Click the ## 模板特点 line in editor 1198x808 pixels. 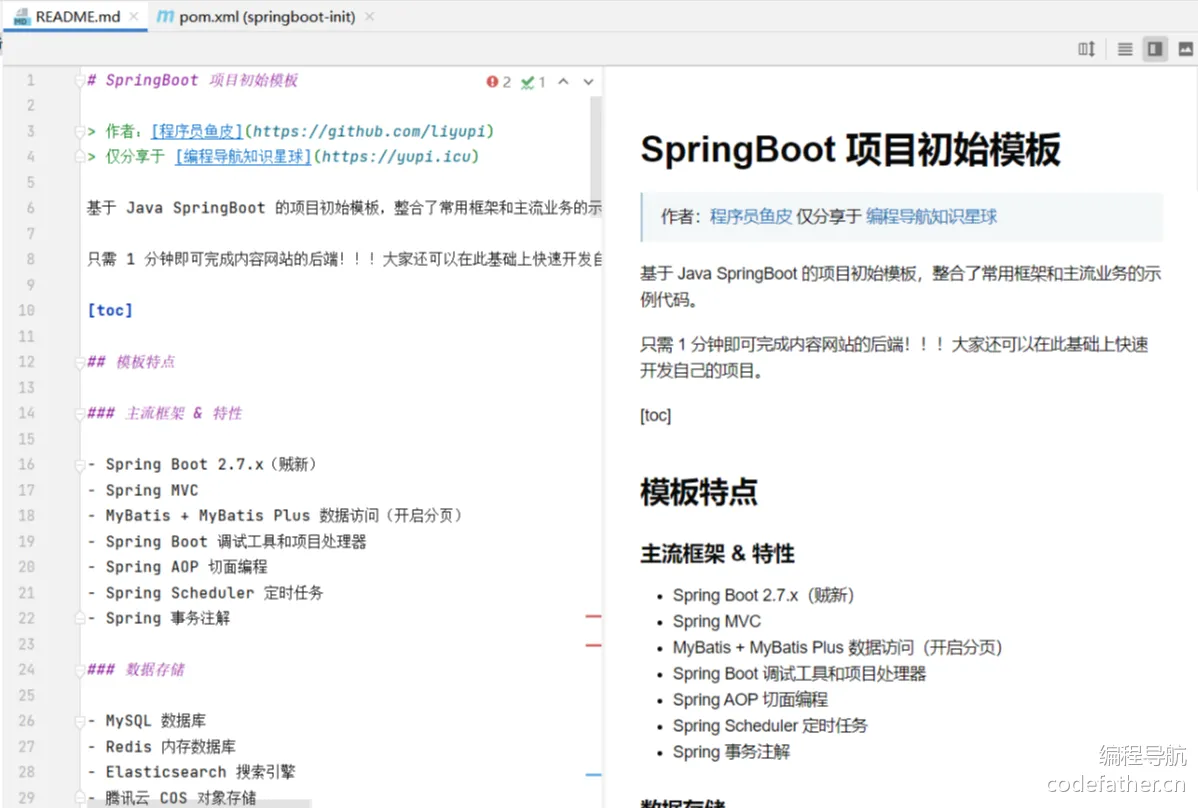click(131, 362)
